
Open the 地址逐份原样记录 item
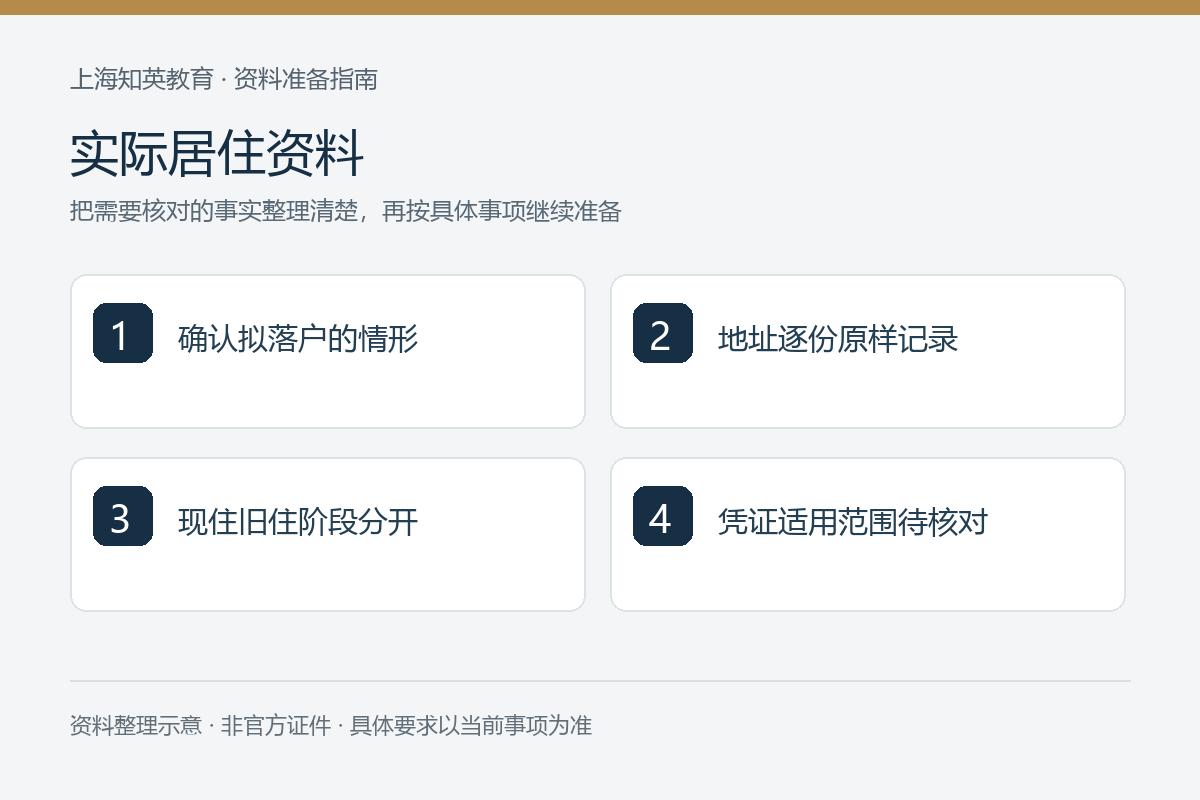pos(838,339)
